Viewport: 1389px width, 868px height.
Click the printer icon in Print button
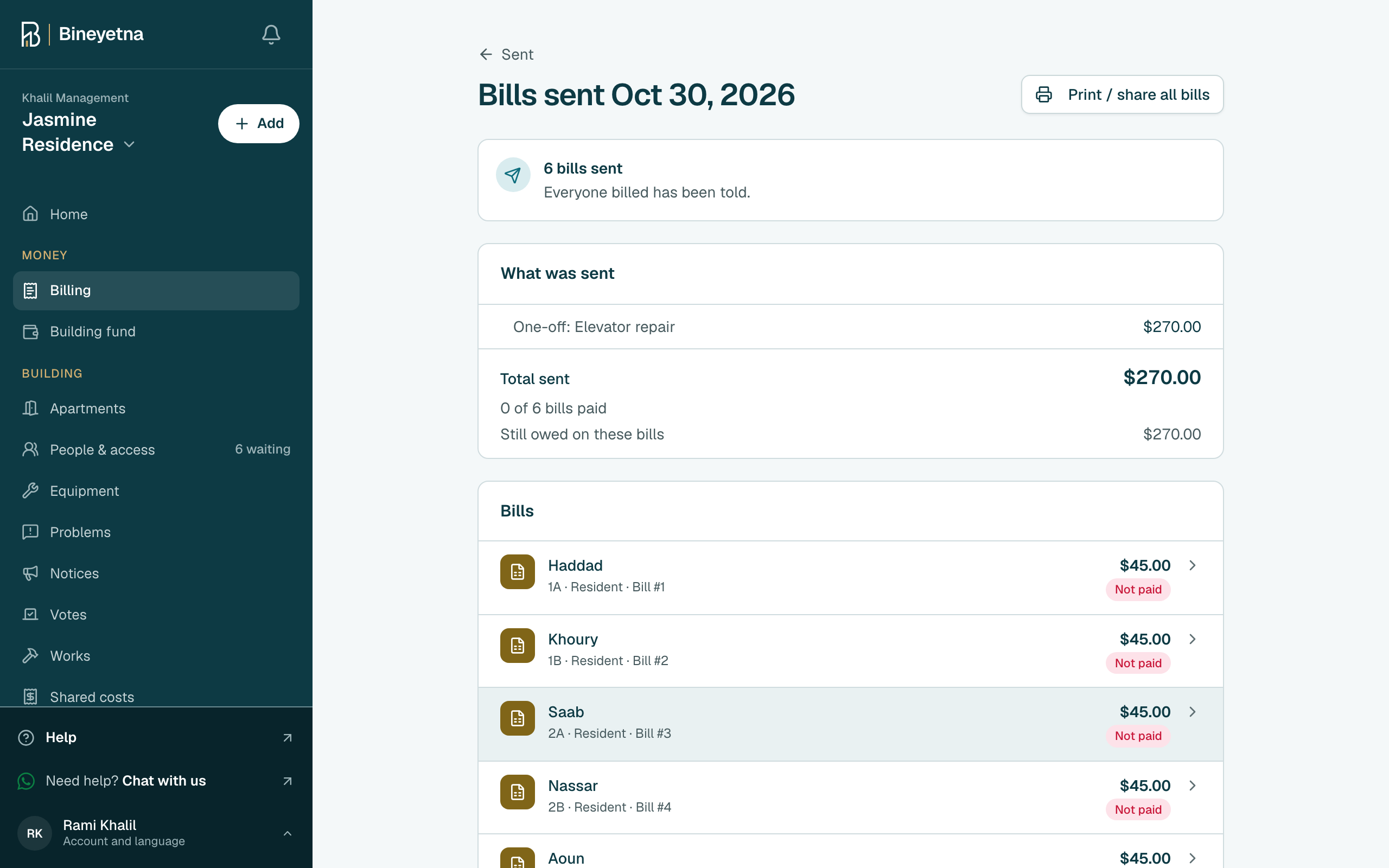(x=1043, y=95)
